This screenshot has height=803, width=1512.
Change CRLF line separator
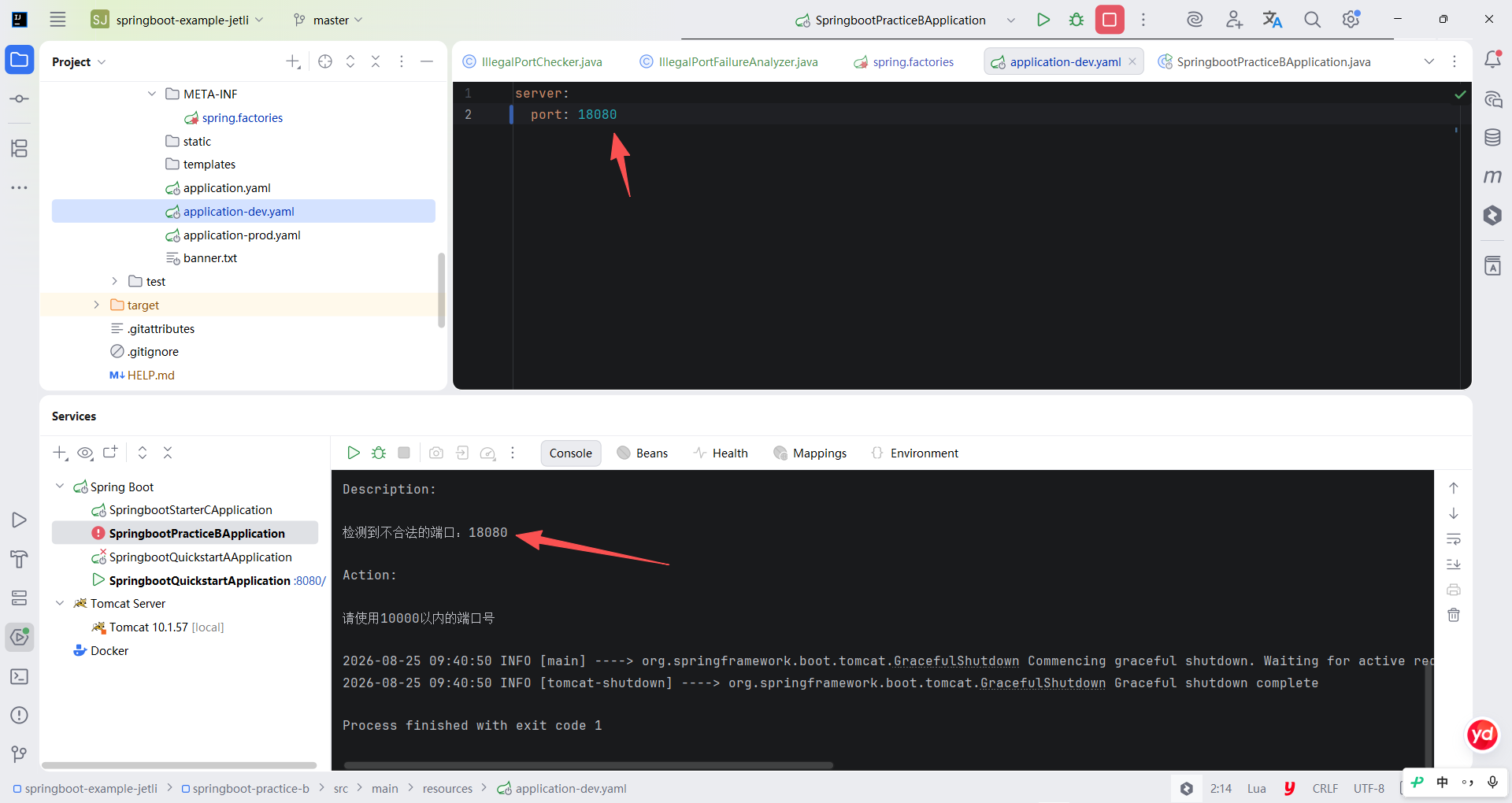[1325, 788]
